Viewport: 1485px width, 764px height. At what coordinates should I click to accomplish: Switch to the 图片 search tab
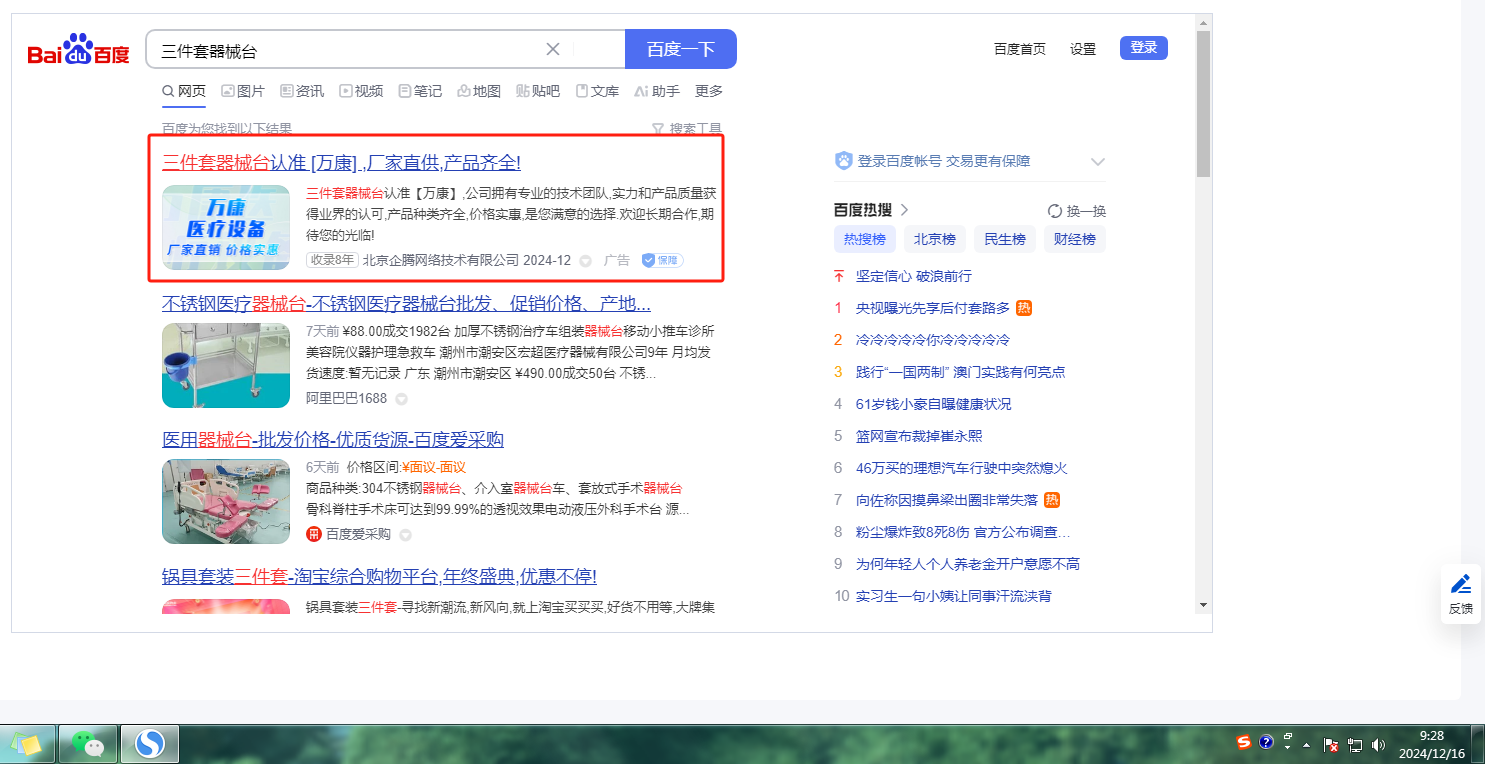[x=243, y=91]
